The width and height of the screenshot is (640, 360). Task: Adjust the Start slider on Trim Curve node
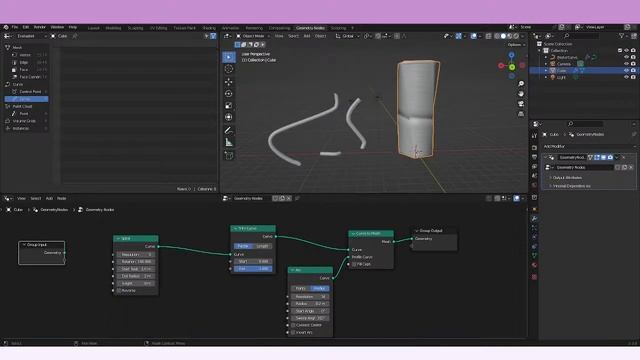tap(253, 261)
